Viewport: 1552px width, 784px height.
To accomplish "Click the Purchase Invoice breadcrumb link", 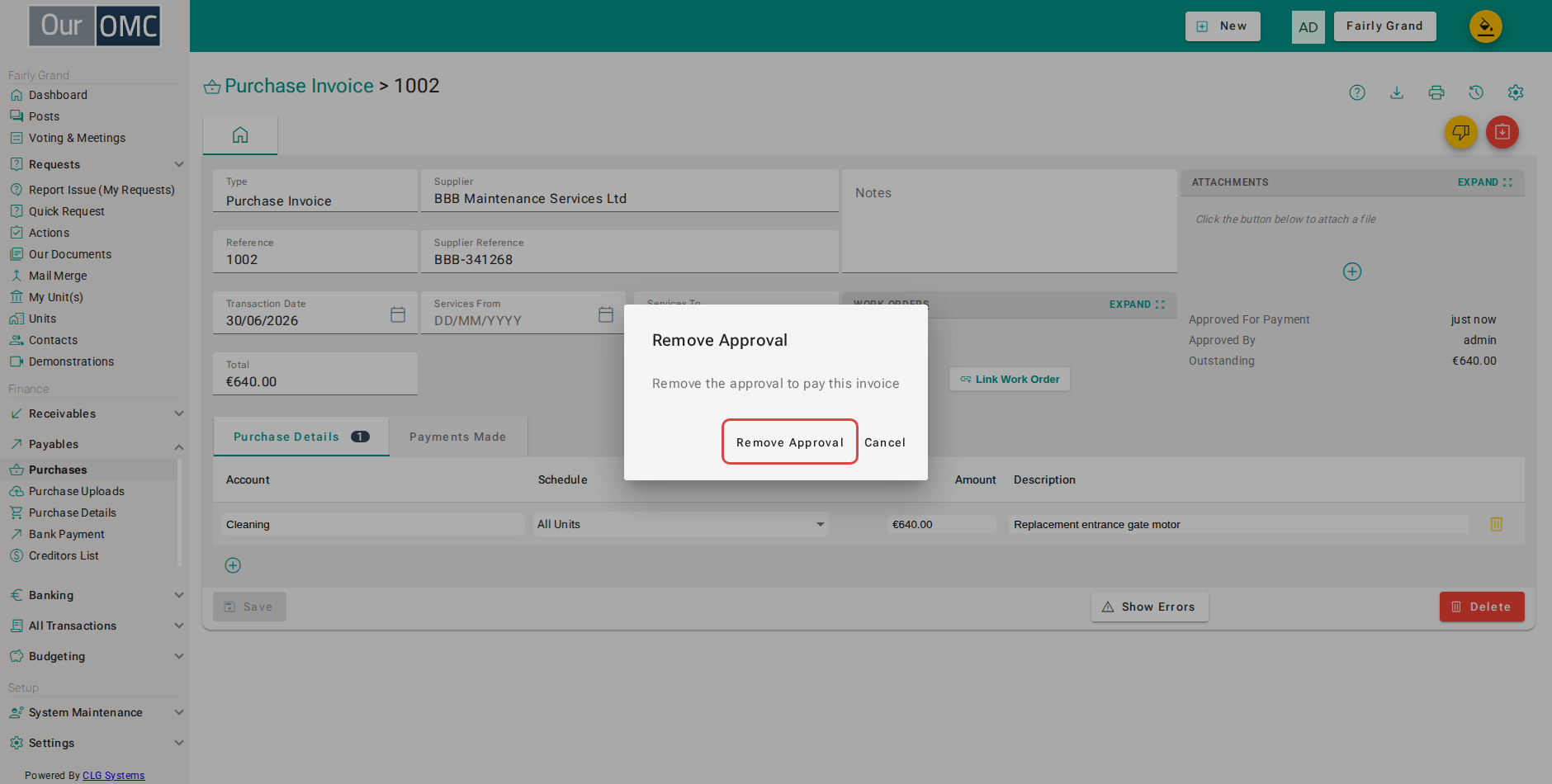I will pos(299,86).
